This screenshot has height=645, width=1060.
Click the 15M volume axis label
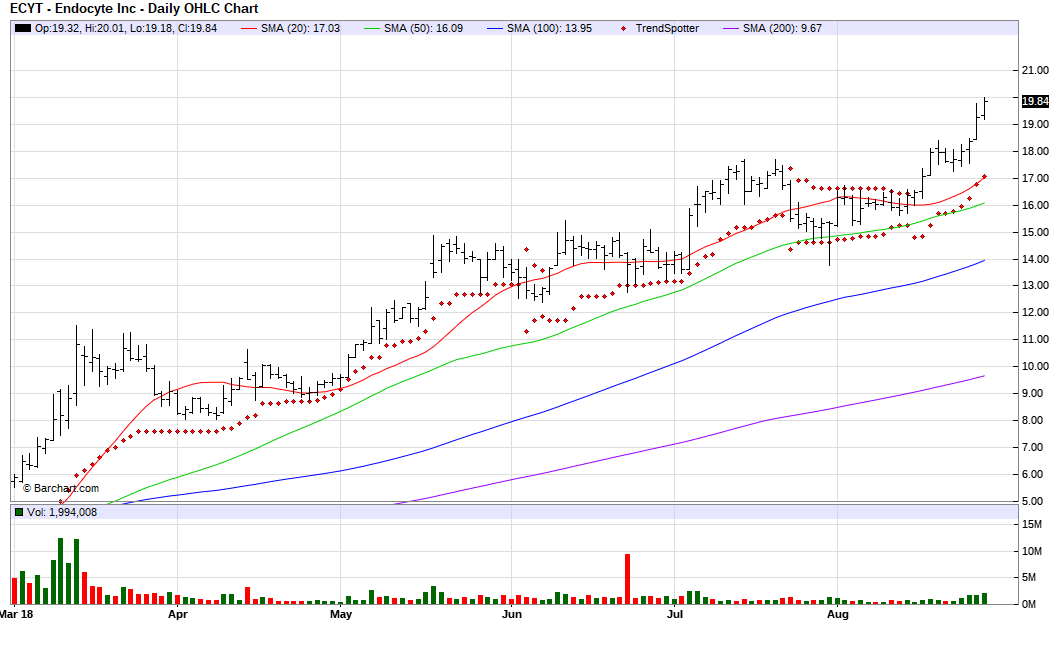(1032, 525)
